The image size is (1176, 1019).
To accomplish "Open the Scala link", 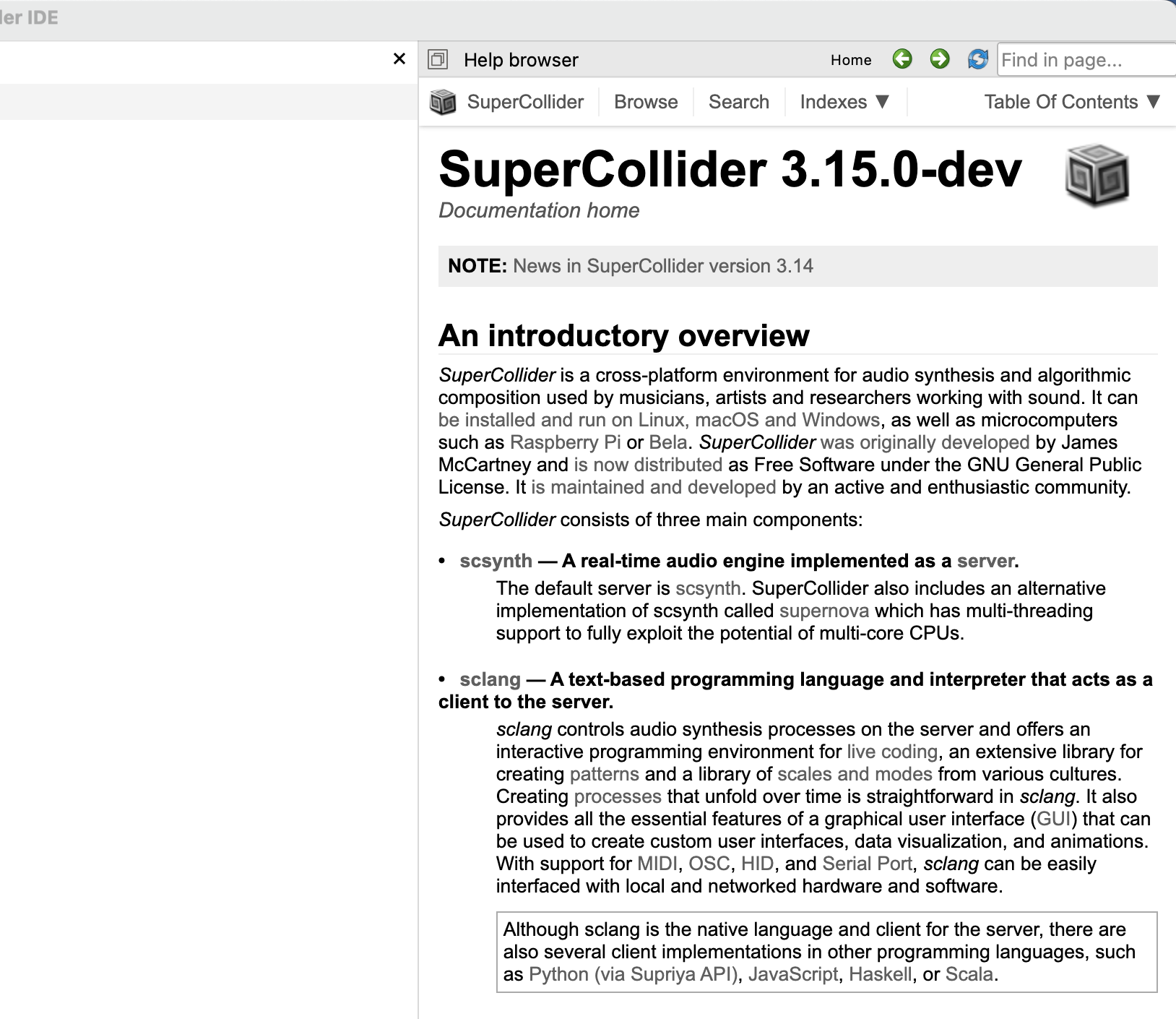I will point(969,974).
